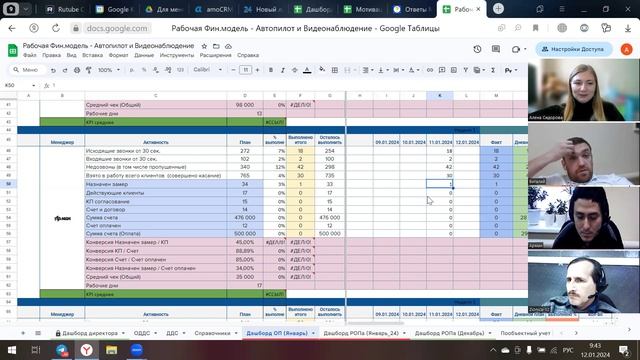Open File Explorer from the taskbar

point(111,350)
